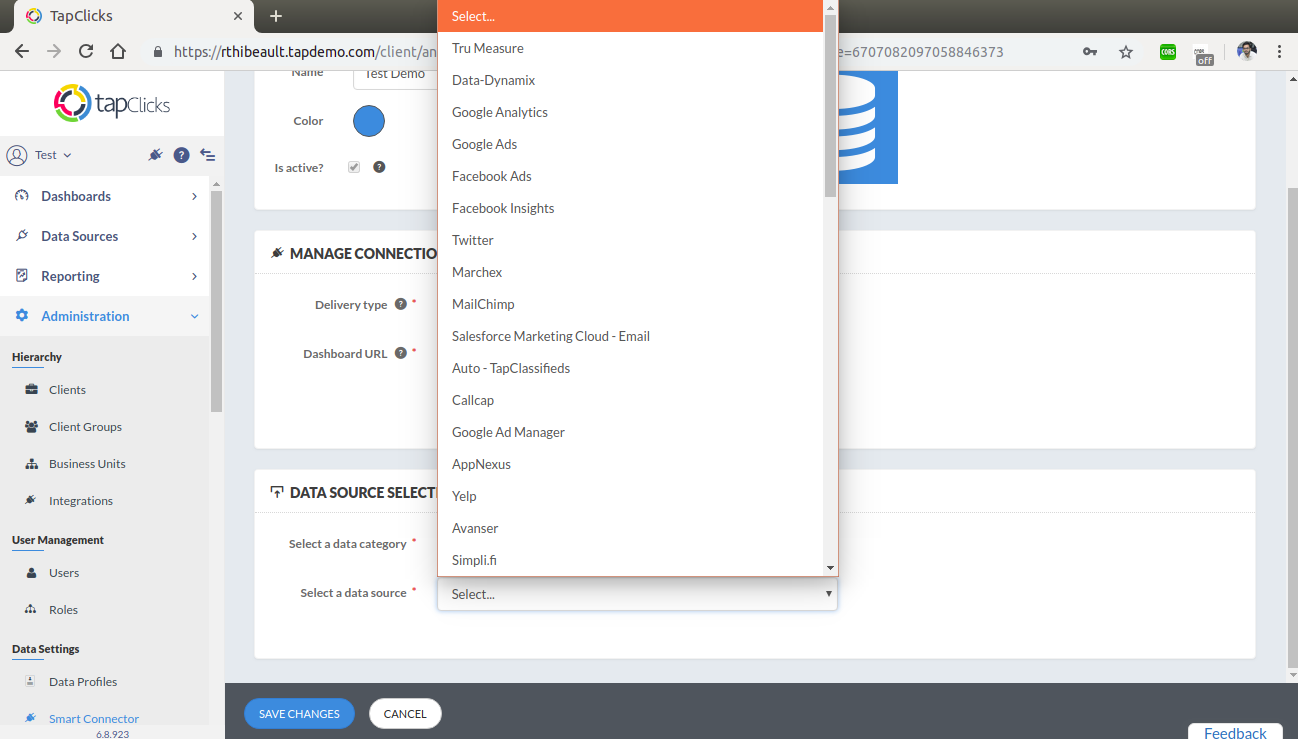Pick Yelp option
The height and width of the screenshot is (739, 1298).
(x=630, y=496)
